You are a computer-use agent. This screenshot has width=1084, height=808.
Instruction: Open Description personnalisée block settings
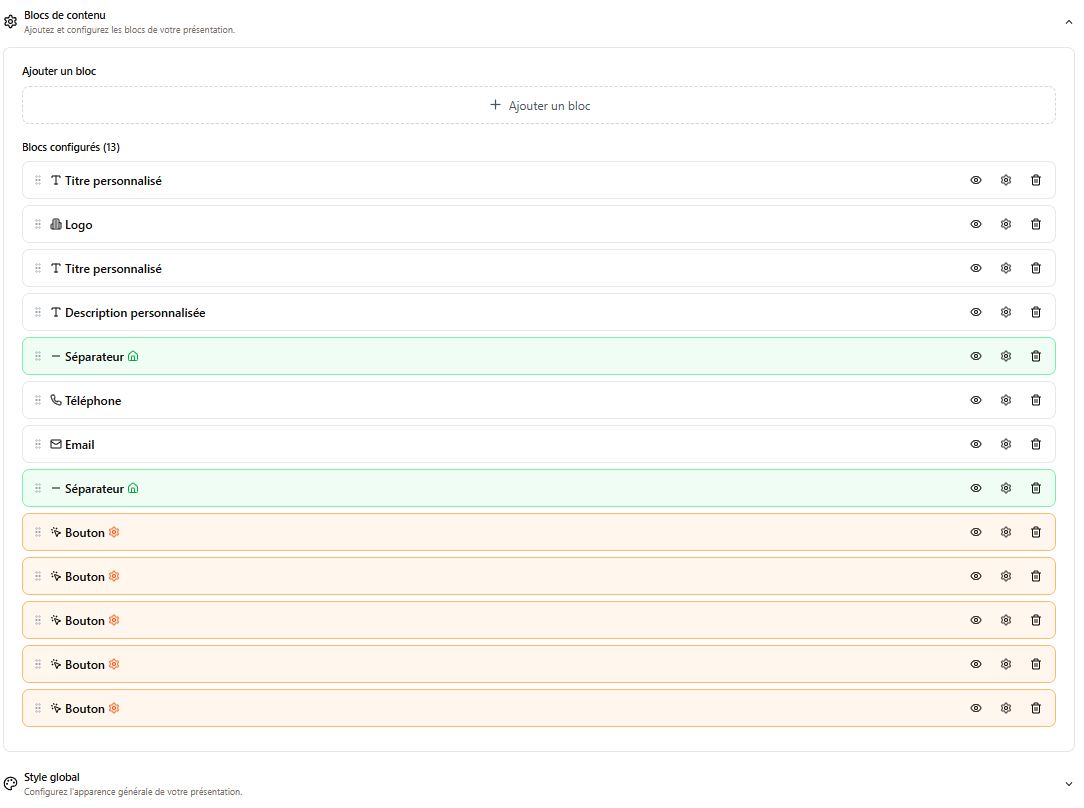[1006, 312]
